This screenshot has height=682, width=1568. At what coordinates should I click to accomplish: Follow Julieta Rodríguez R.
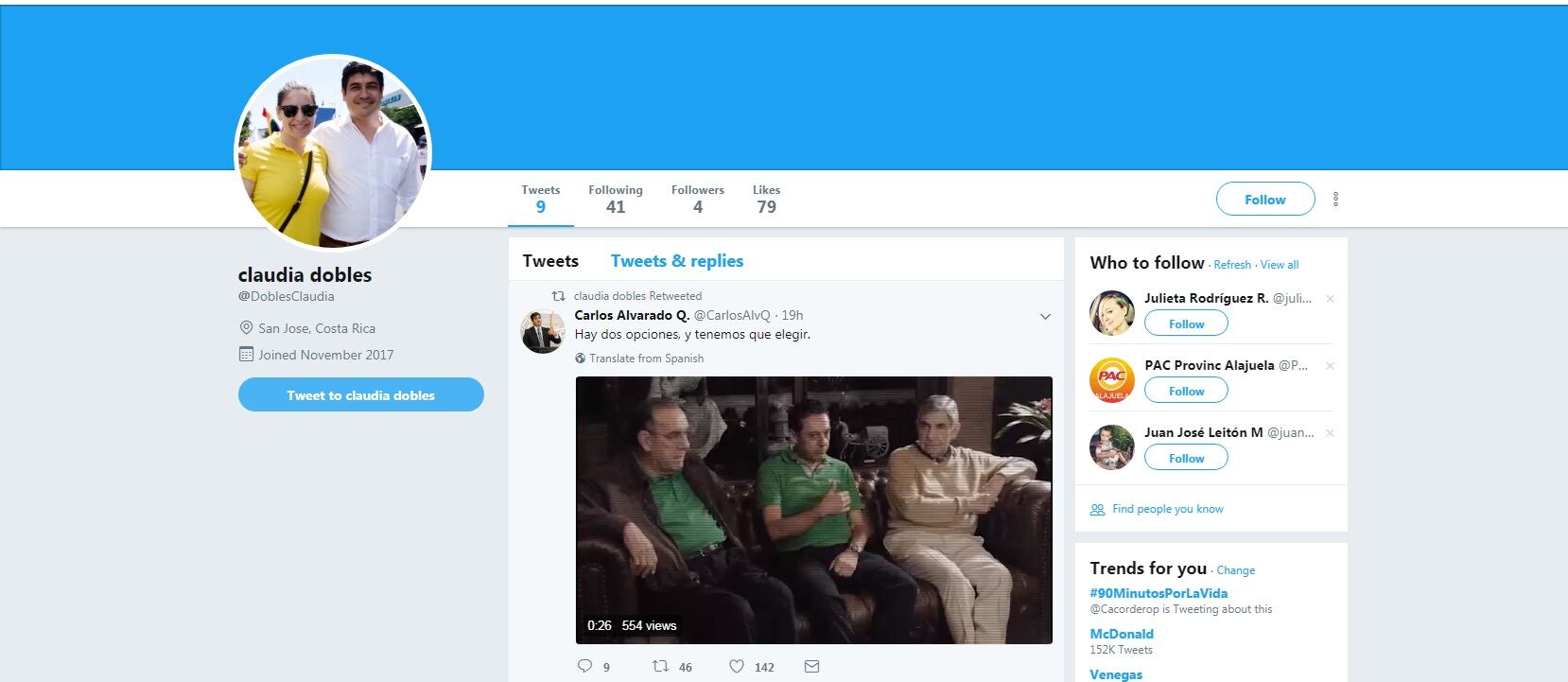pos(1186,324)
